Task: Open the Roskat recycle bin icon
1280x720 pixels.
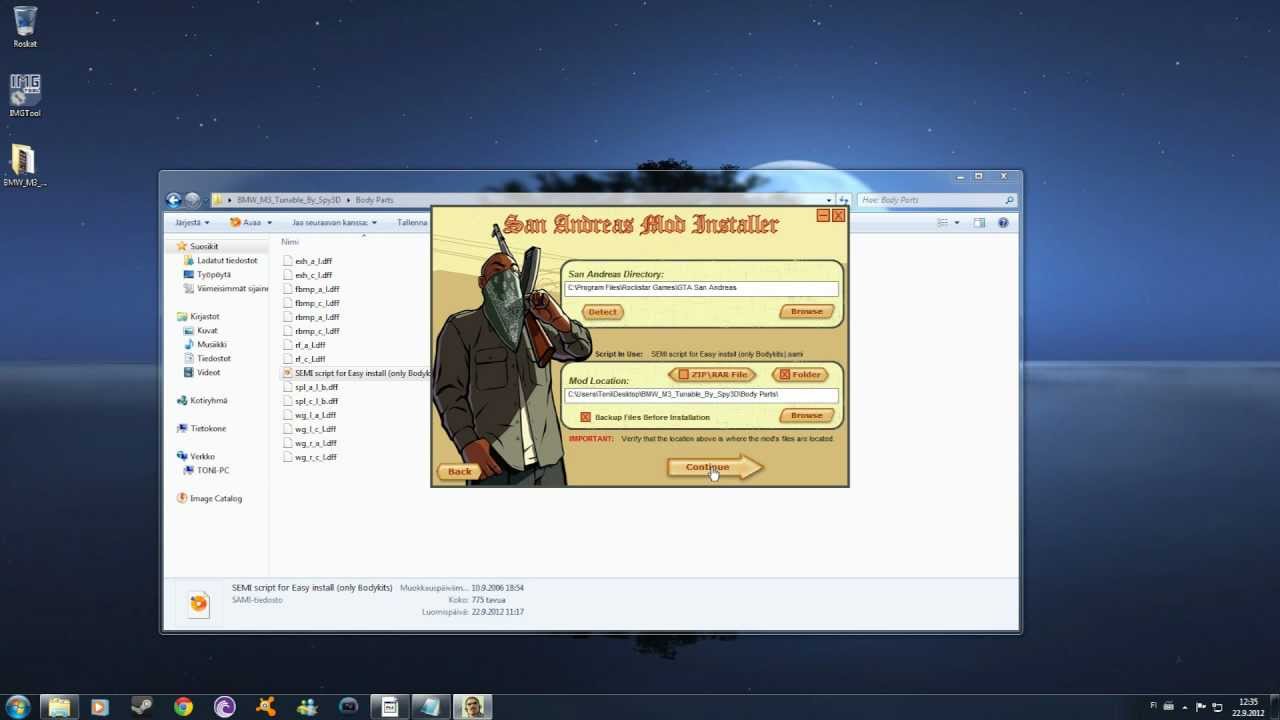Action: coord(25,28)
